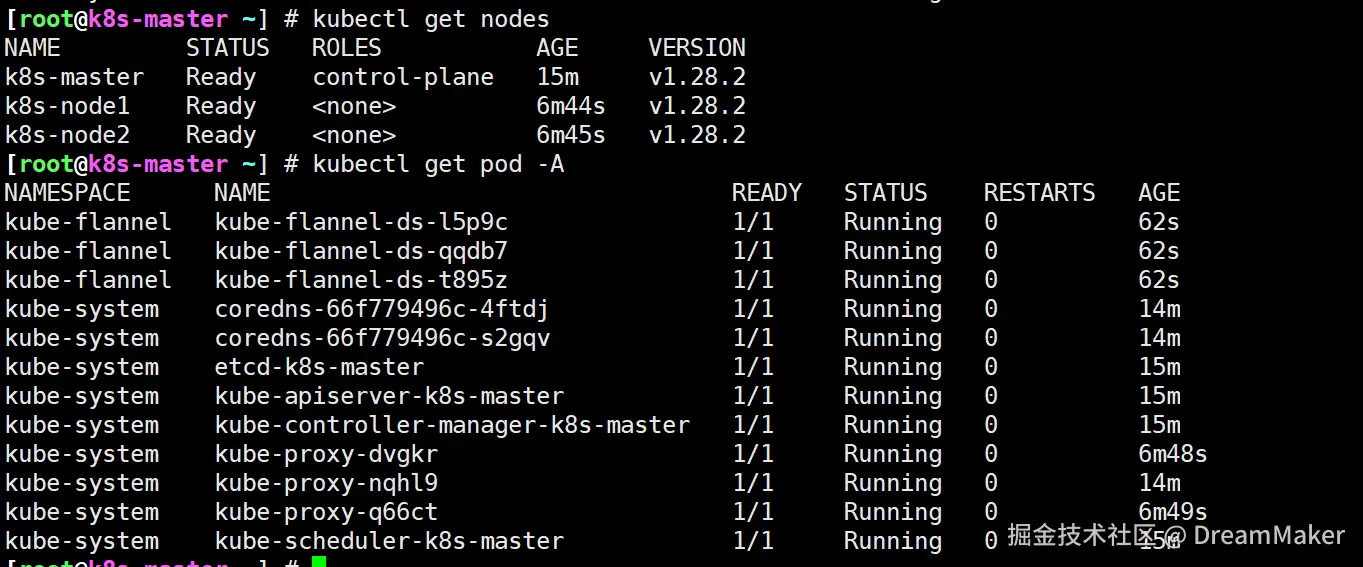Select pod name kube-flannel-ds-l5p9c

(361, 222)
